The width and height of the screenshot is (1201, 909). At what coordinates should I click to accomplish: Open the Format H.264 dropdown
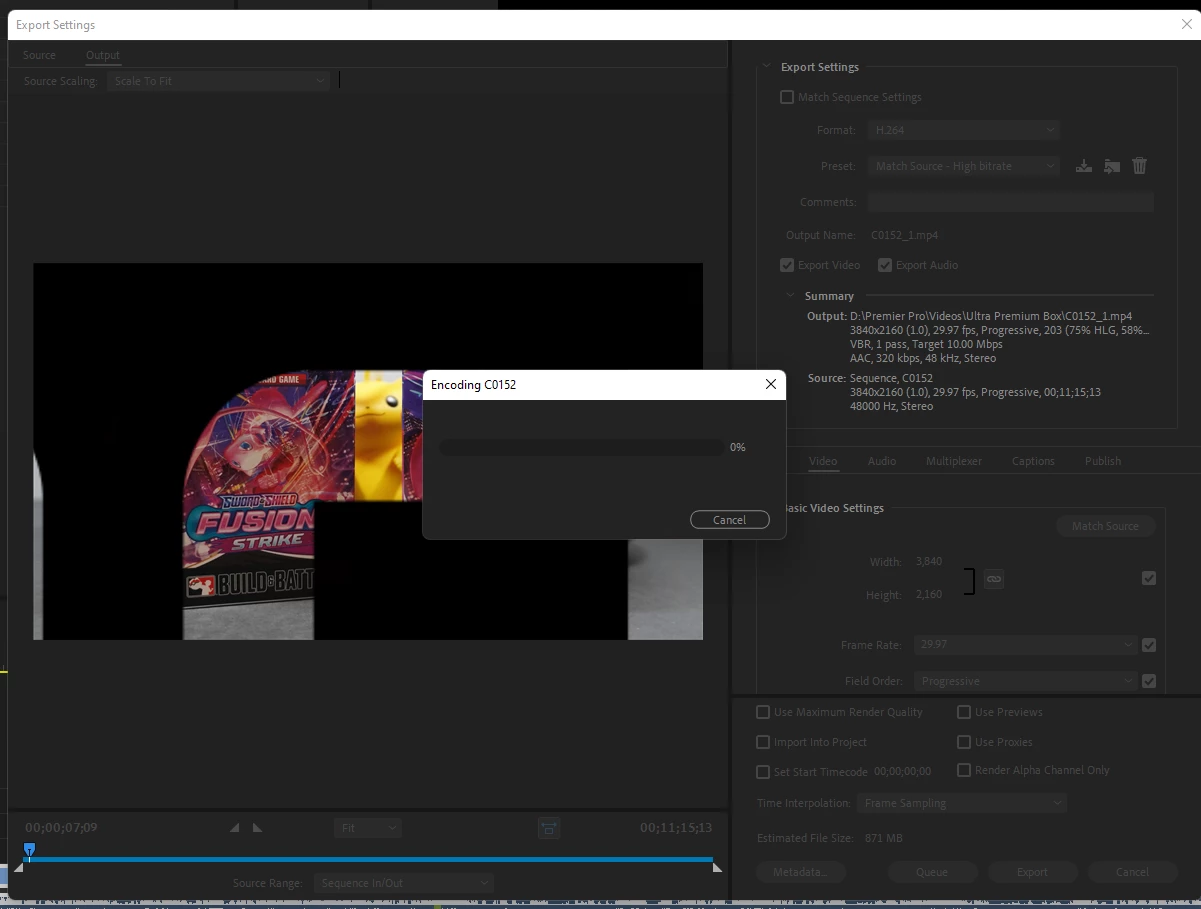963,130
